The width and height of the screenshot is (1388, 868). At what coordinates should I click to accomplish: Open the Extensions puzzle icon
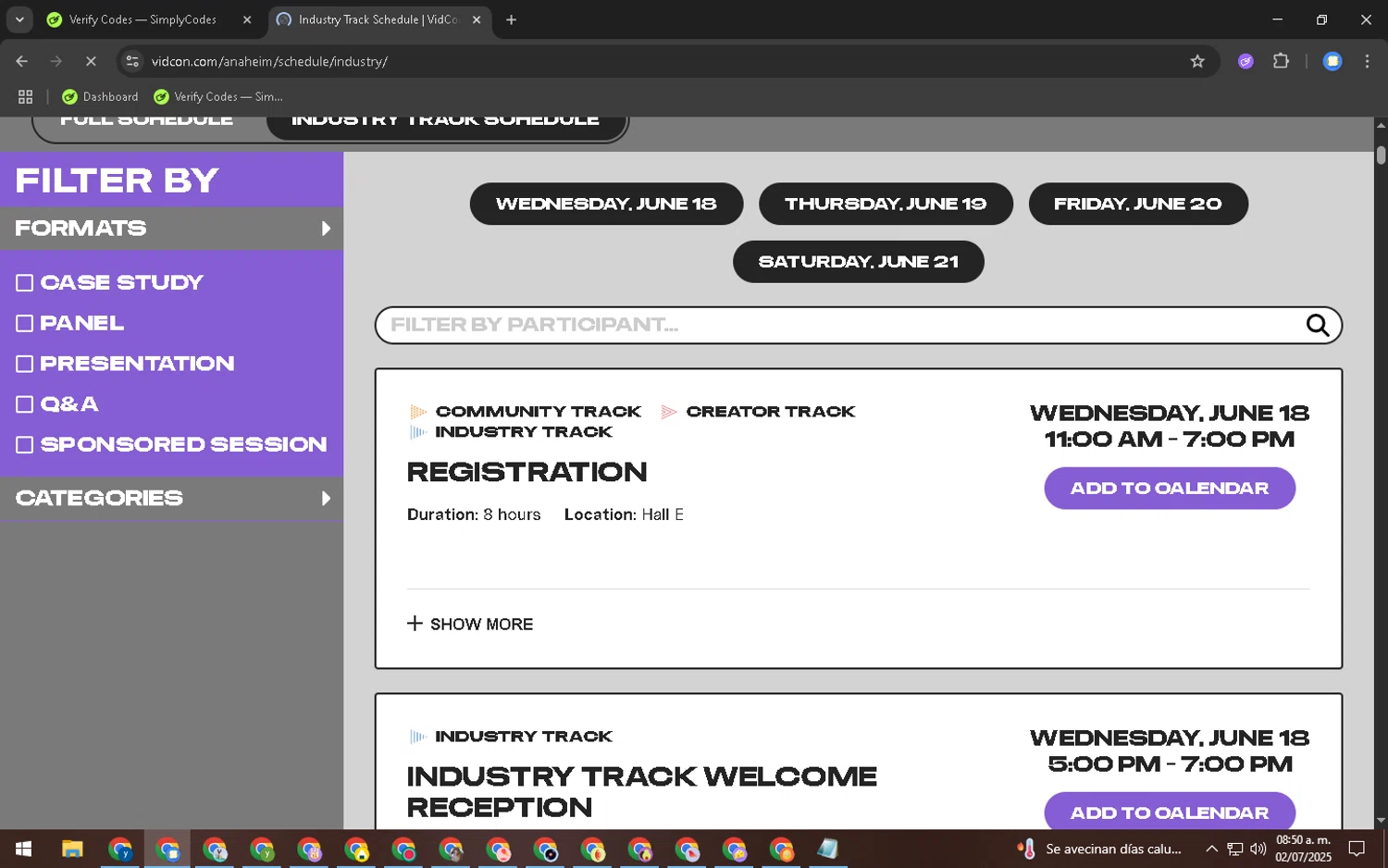1281,61
